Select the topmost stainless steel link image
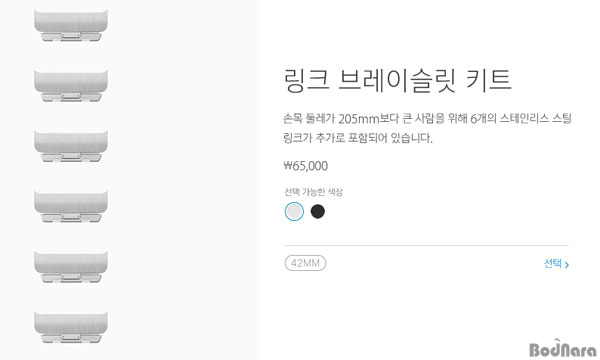600x360 pixels. (71, 25)
